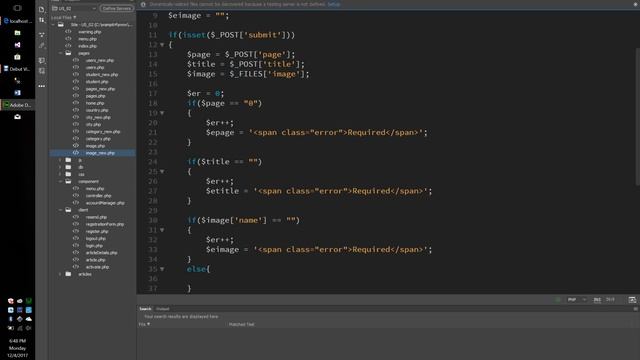Open country.php file
Screen dimensions: 640x360
tap(97, 110)
